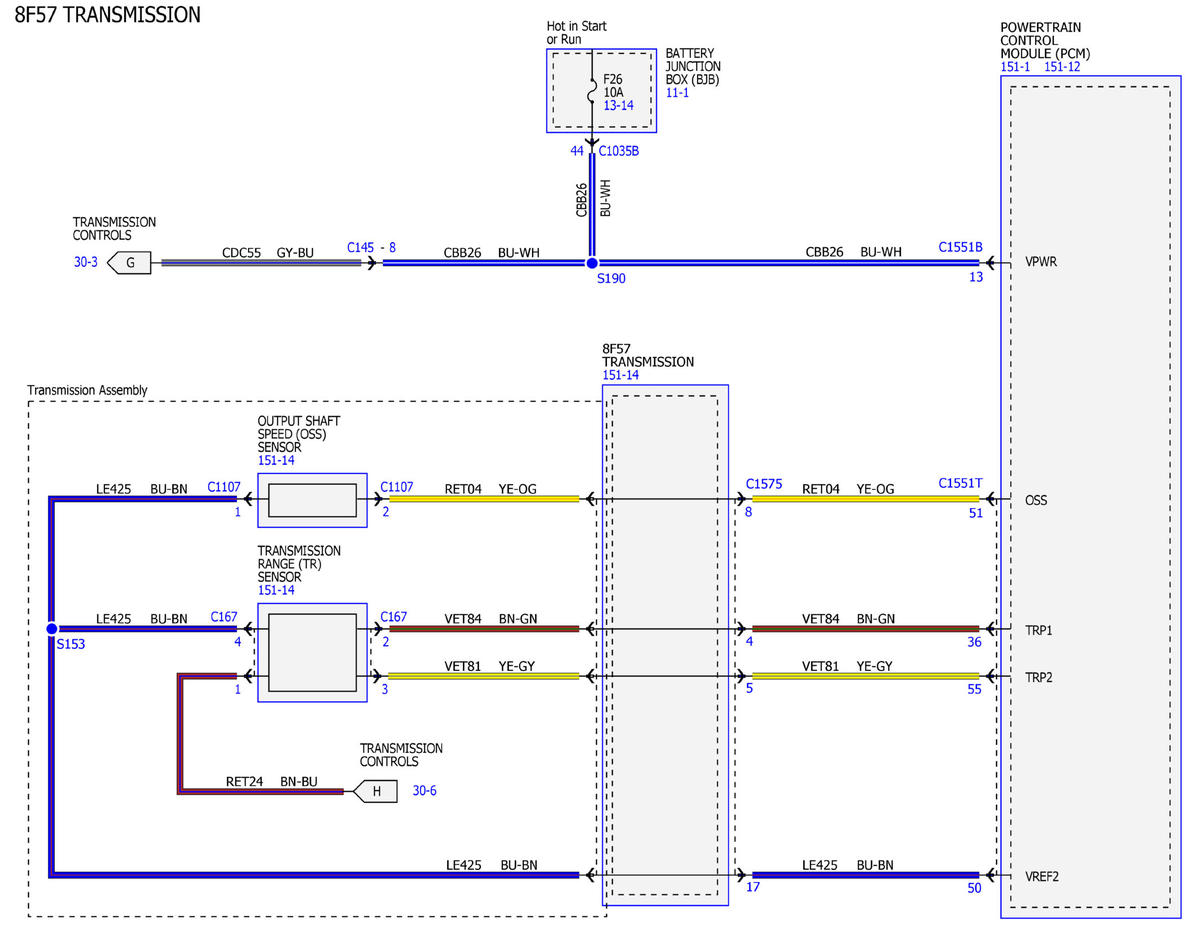Follow the 151-1 PCM page link
The height and width of the screenshot is (927, 1200).
1016,67
